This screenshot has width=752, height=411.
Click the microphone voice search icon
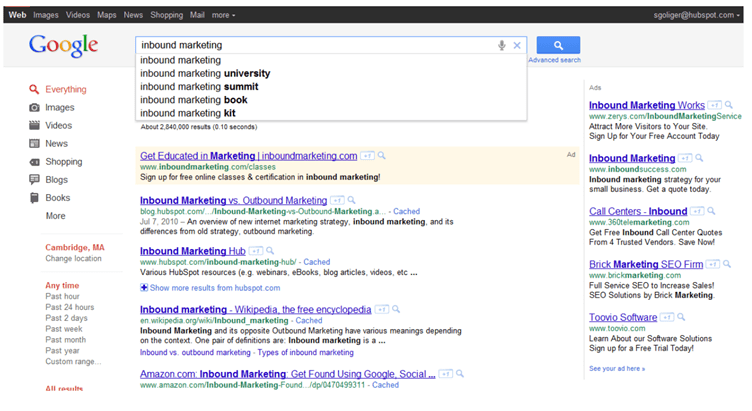pyautogui.click(x=502, y=46)
